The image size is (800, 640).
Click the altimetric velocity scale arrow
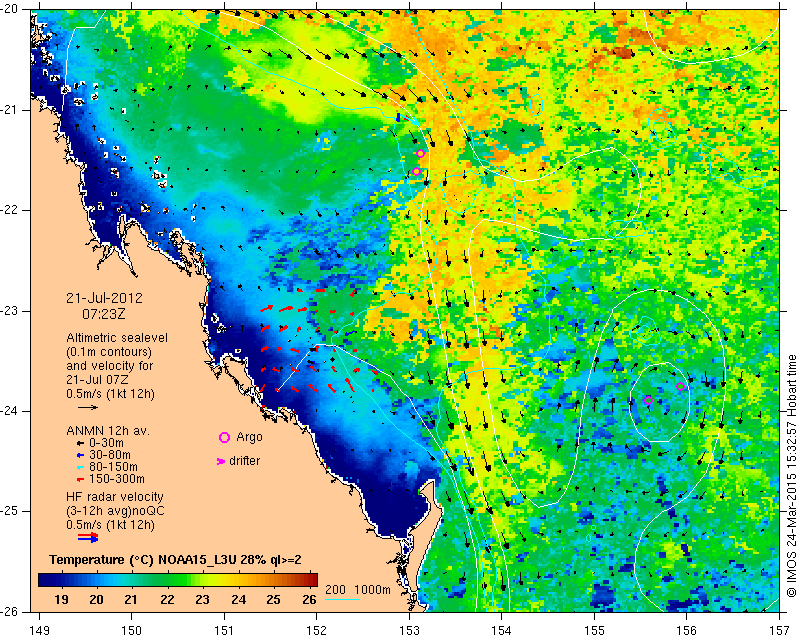(88, 407)
